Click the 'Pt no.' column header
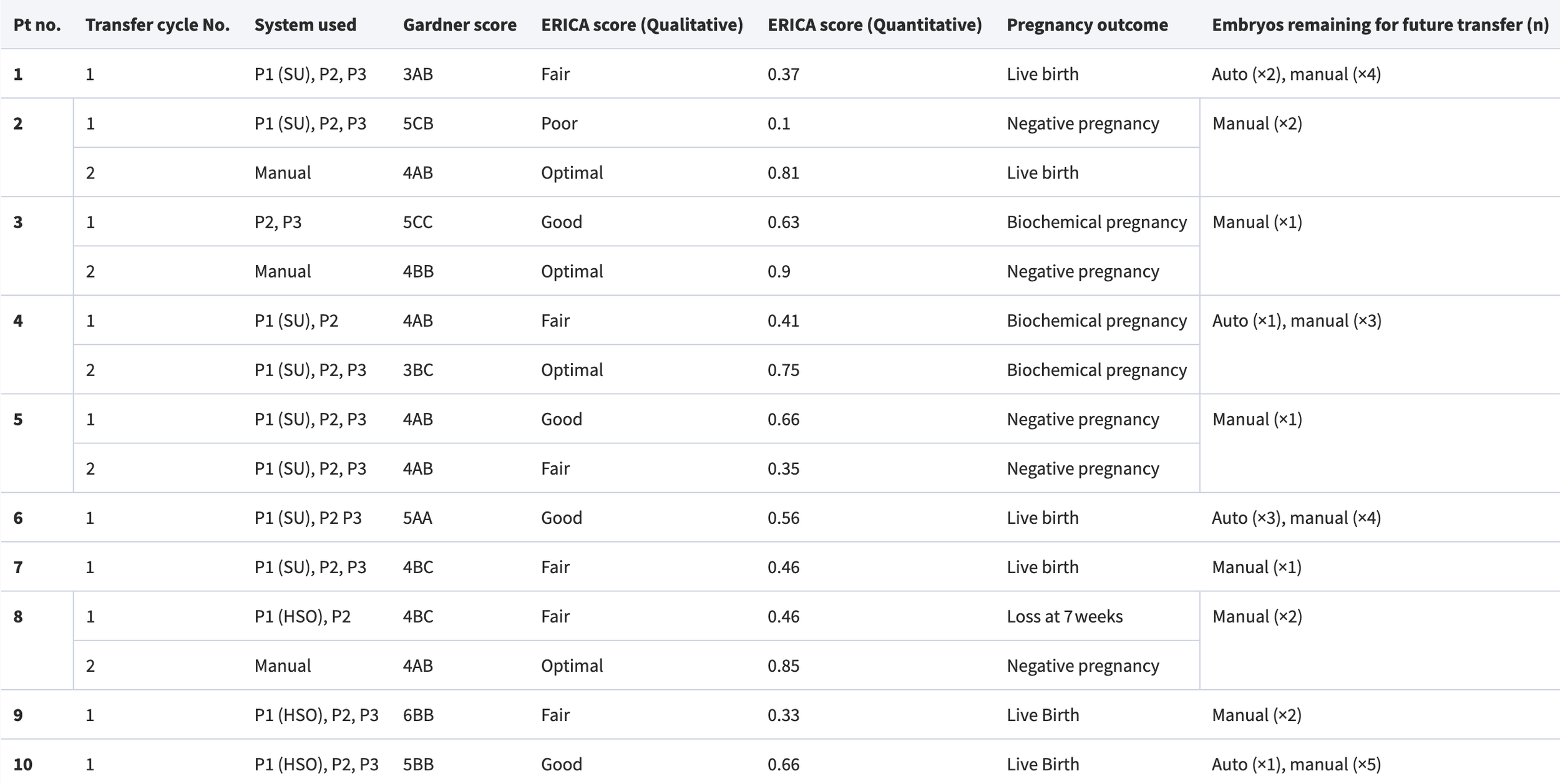Image resolution: width=1560 pixels, height=784 pixels. [x=37, y=25]
